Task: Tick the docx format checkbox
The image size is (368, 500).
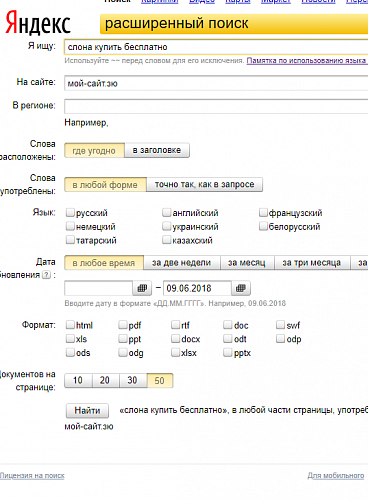Action: coord(175,339)
